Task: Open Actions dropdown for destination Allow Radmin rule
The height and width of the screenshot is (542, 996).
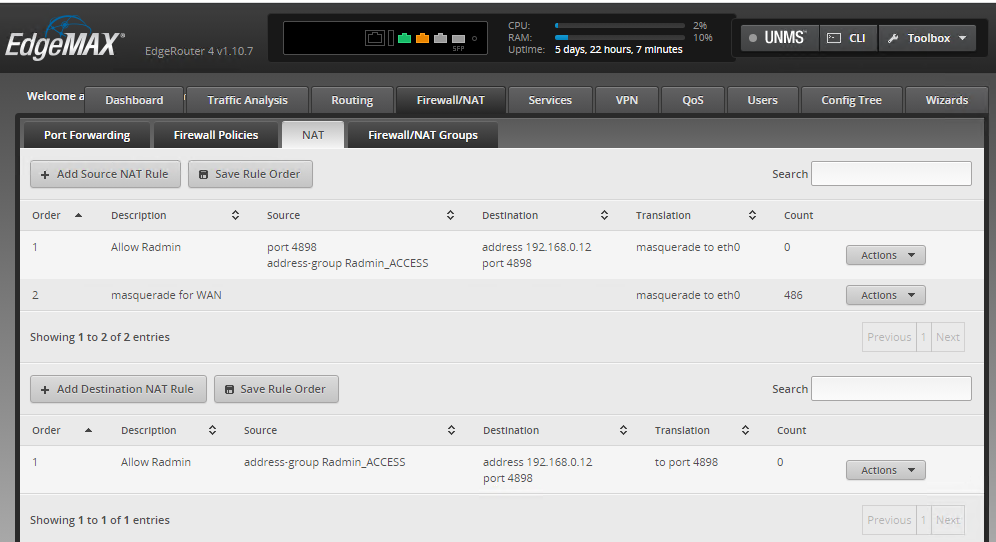Action: (x=885, y=470)
